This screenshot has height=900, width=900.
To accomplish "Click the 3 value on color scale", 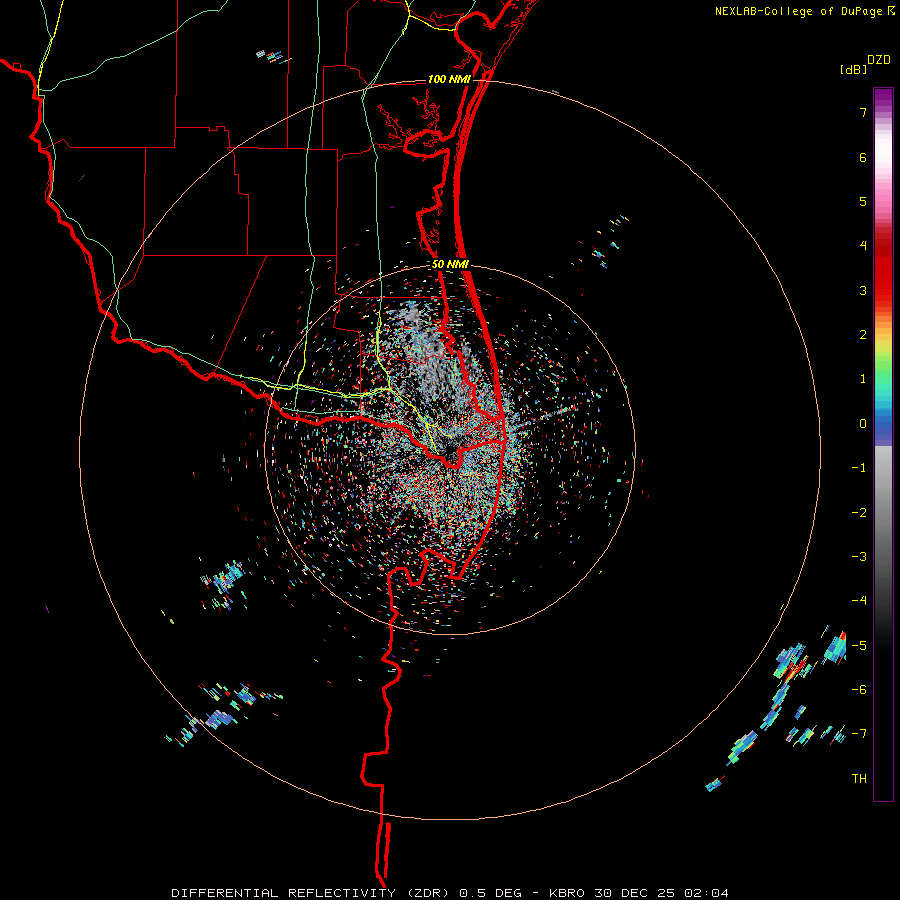I will pyautogui.click(x=863, y=290).
